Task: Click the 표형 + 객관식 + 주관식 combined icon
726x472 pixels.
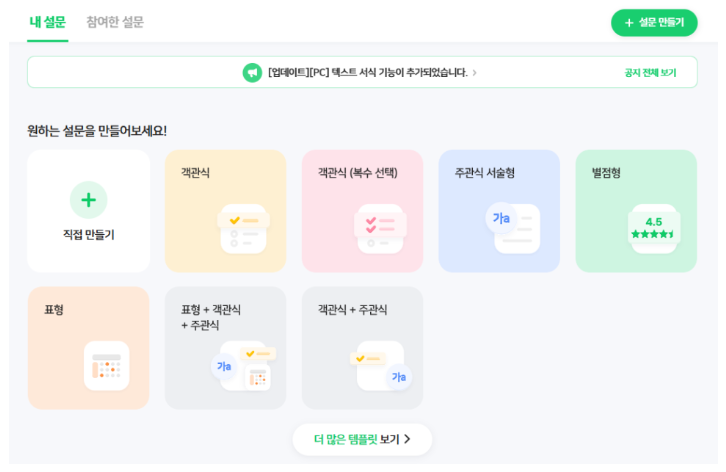Action: pos(245,366)
